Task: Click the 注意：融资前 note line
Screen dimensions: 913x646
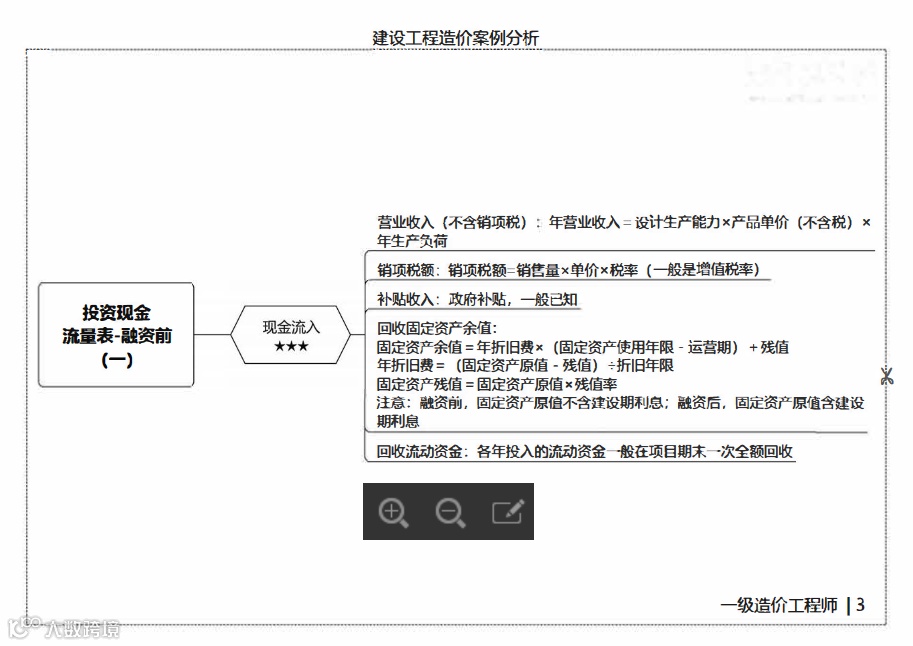Action: click(x=620, y=403)
